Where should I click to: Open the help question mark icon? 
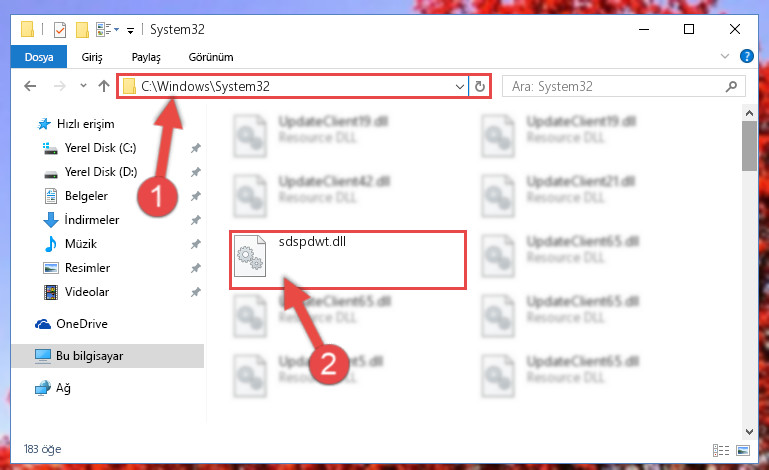(x=746, y=56)
